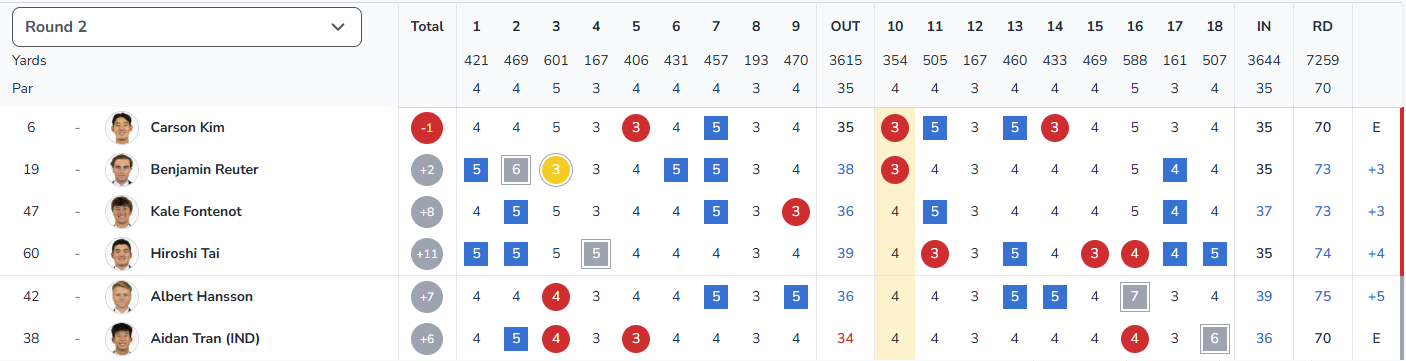The height and width of the screenshot is (361, 1406).
Task: Click Albert Hansson's gray 7 on hole 16
Action: [x=1135, y=297]
